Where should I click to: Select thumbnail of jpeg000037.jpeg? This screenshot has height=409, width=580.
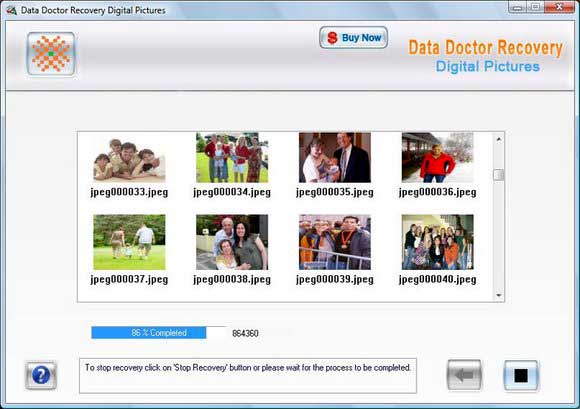tap(129, 242)
